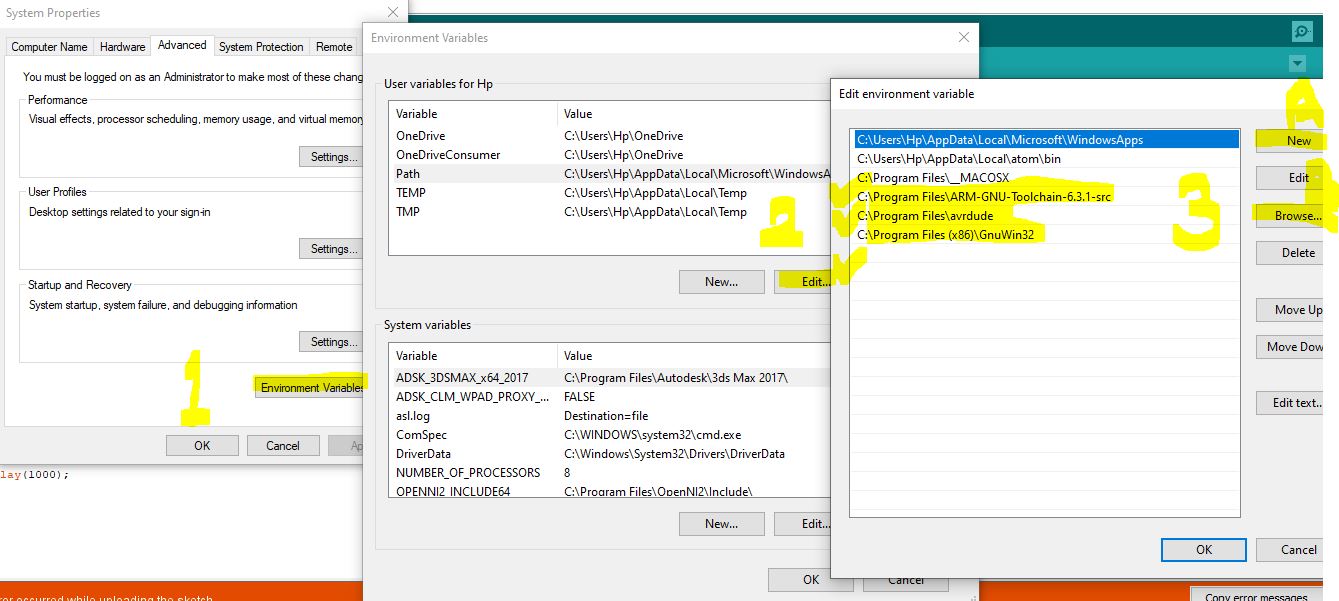Select the OneDriveConsumer user variable row
The height and width of the screenshot is (601, 1339).
pos(610,155)
